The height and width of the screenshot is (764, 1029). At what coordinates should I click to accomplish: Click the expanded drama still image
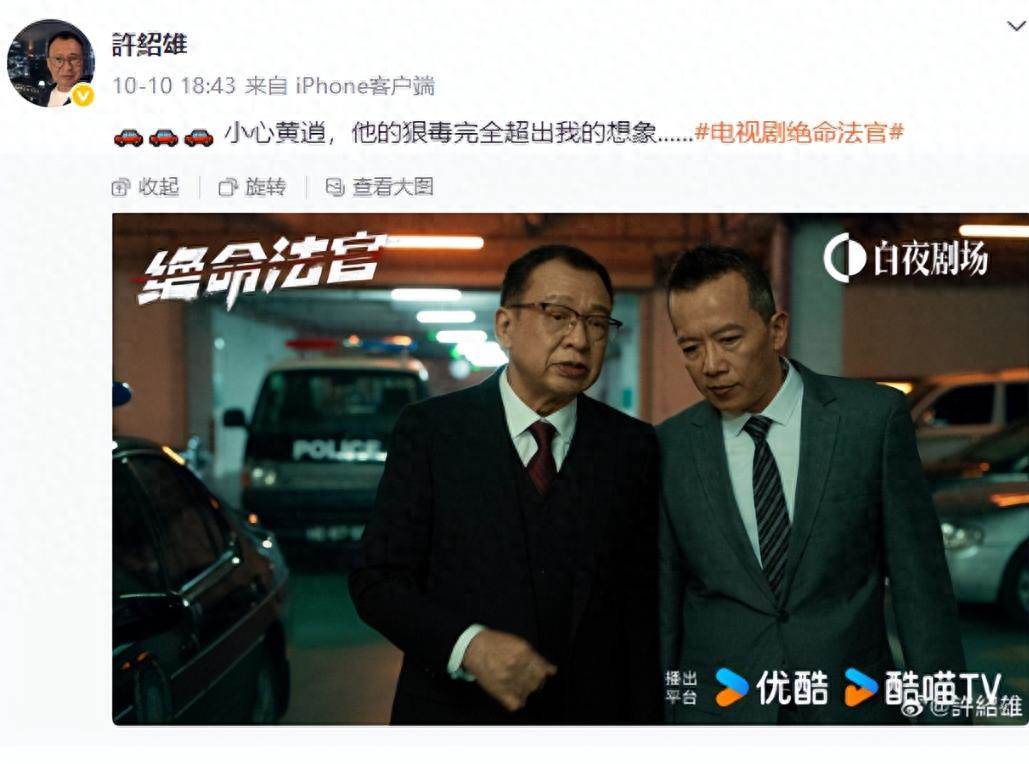click(570, 469)
